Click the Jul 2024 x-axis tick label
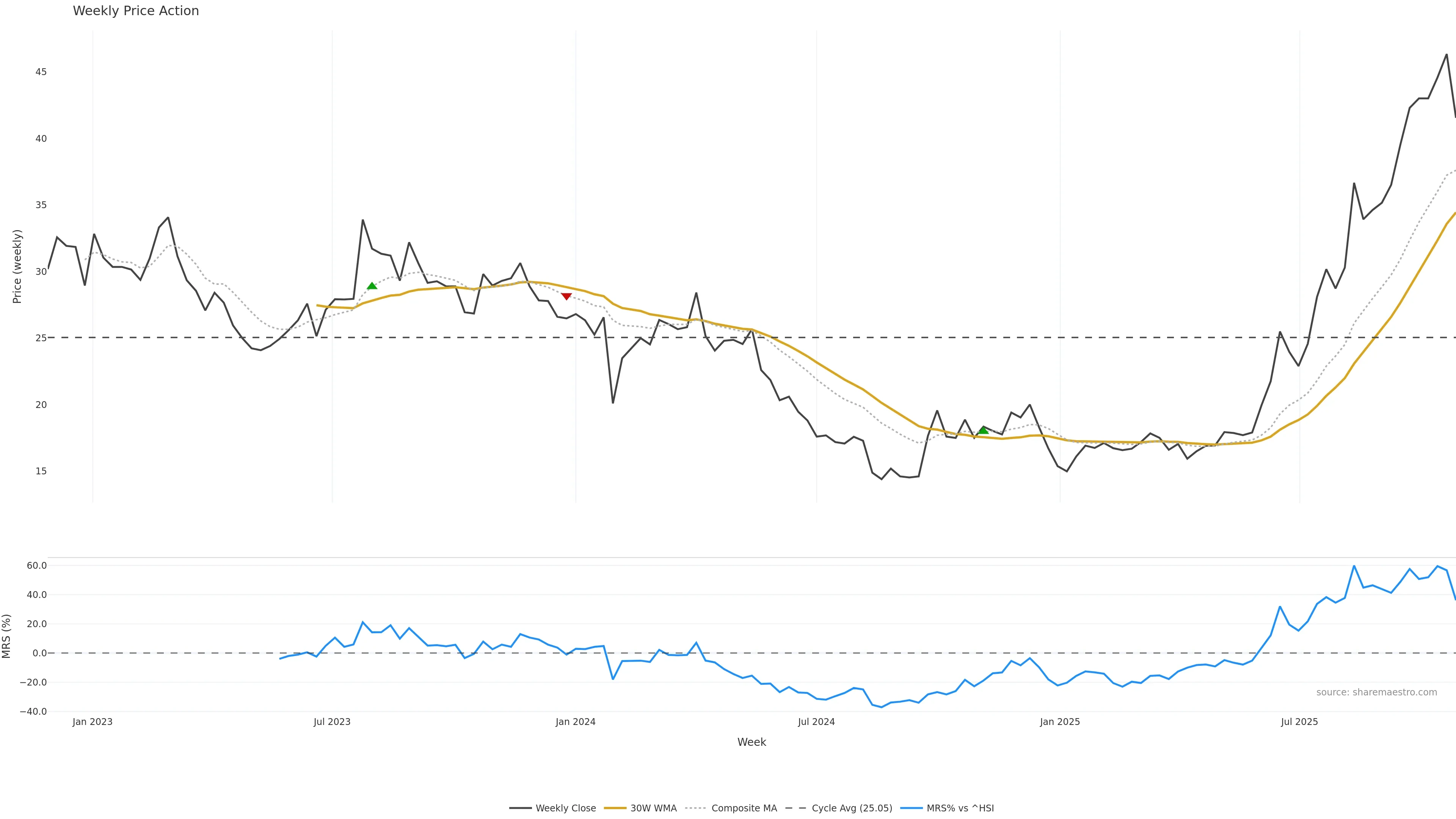Screen dimensions: 1456x819 [x=816, y=722]
